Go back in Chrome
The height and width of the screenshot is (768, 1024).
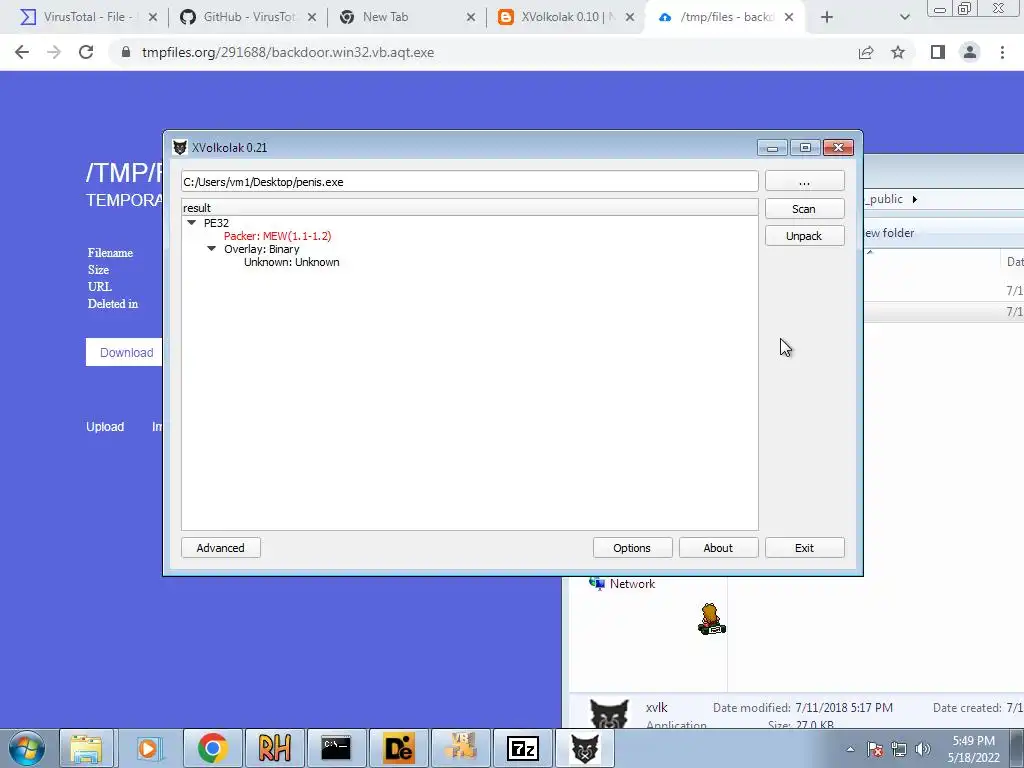tap(22, 52)
